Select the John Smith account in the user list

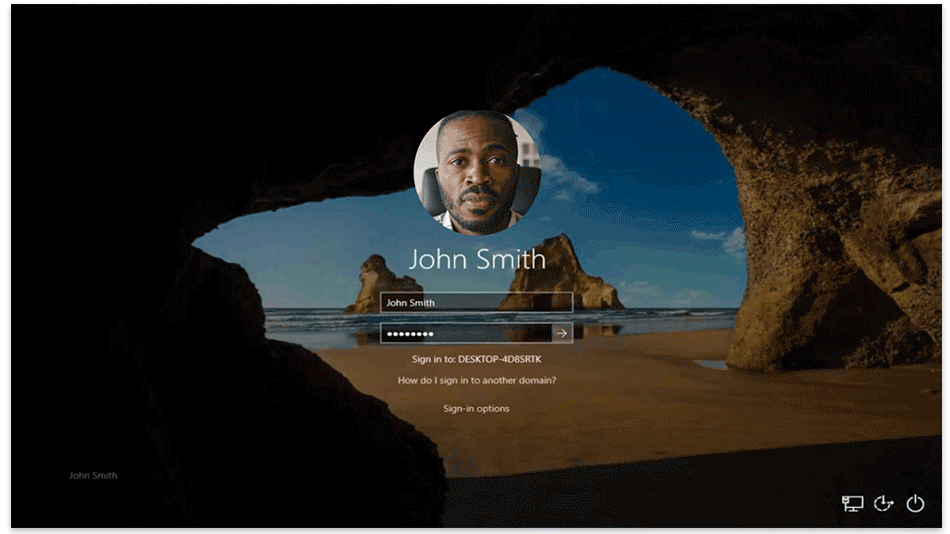[x=93, y=475]
